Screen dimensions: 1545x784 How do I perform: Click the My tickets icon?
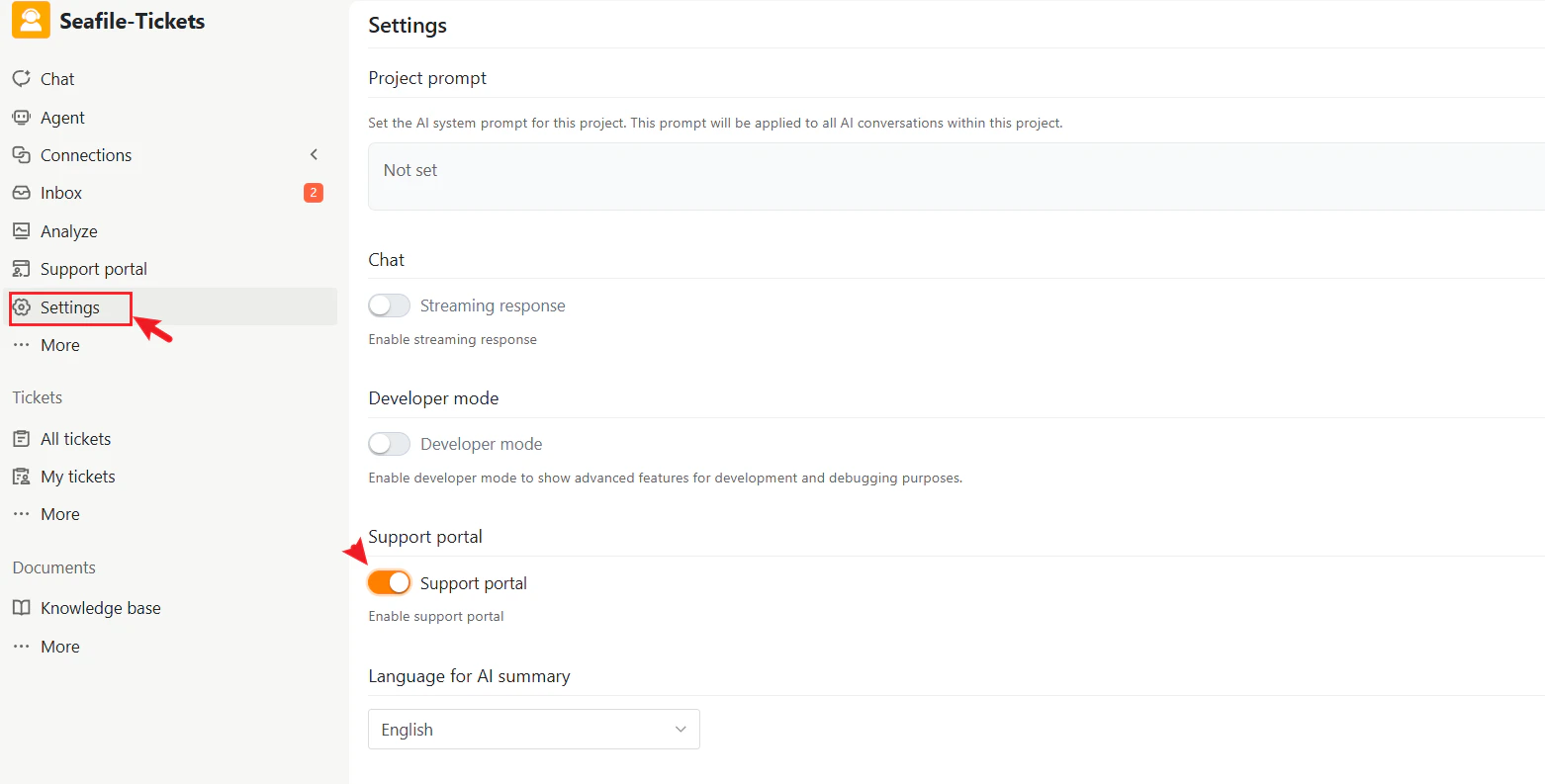21,477
